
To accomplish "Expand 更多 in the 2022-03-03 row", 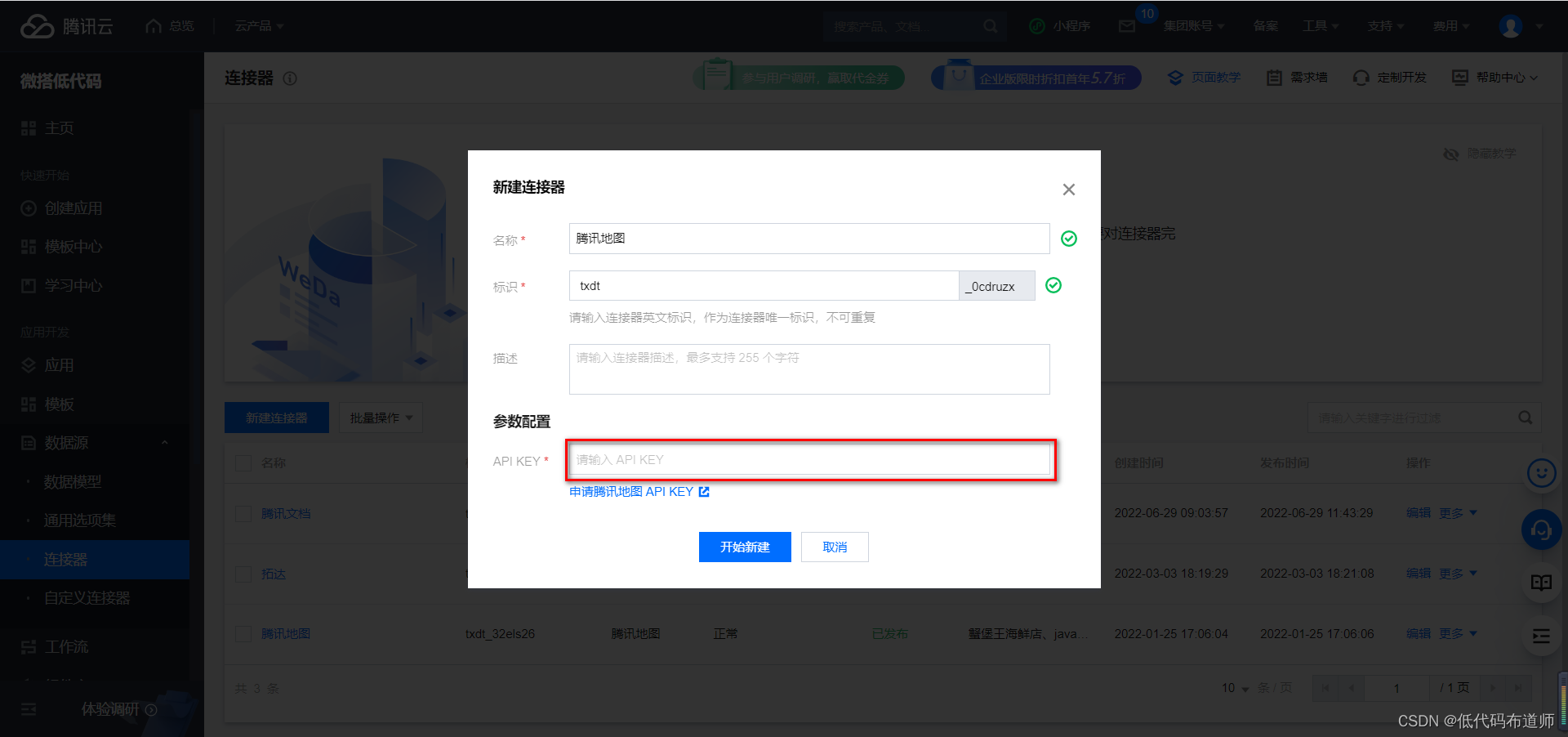I will pos(1458,574).
